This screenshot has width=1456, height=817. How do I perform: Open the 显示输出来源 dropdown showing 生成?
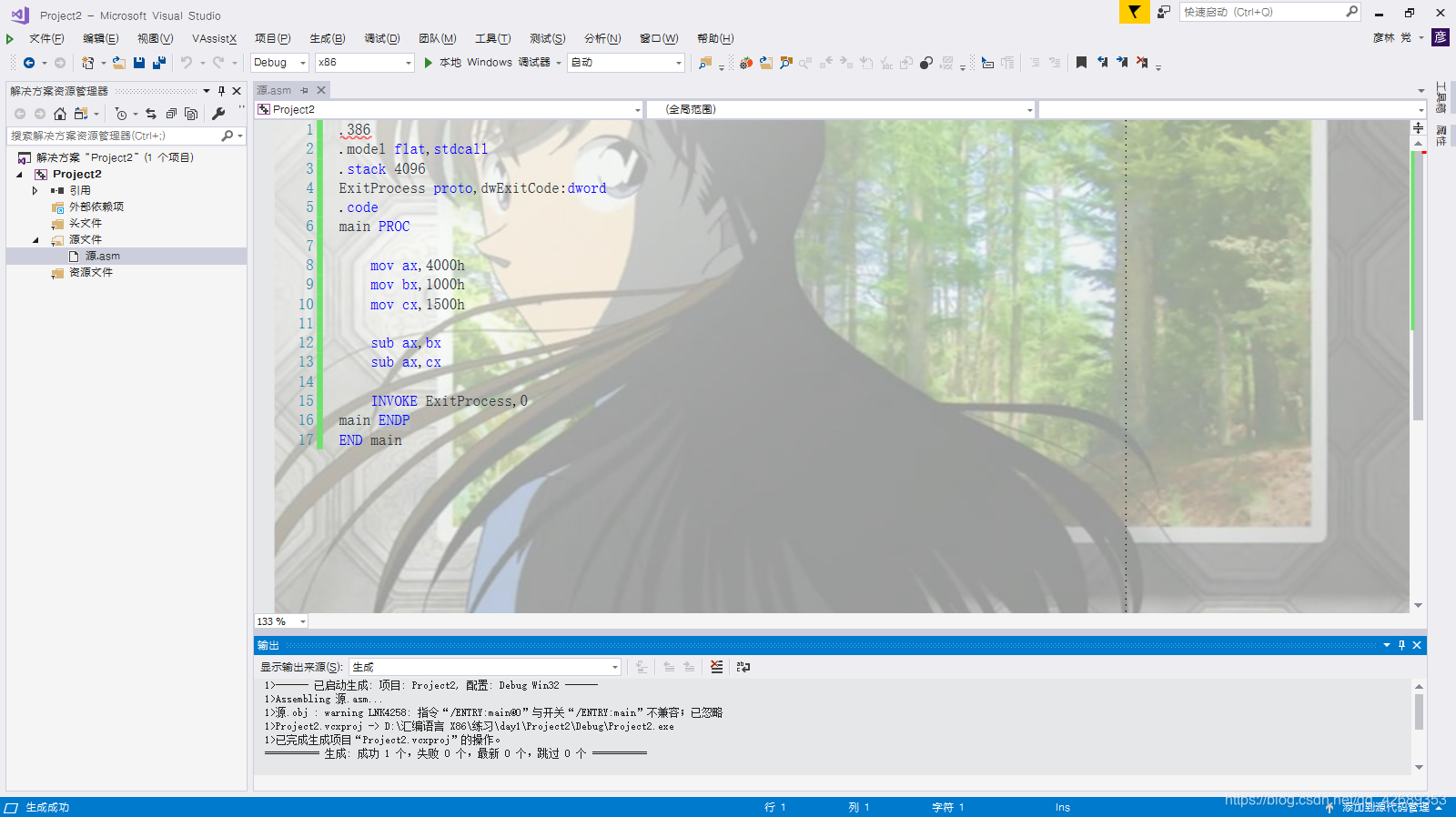[x=485, y=667]
